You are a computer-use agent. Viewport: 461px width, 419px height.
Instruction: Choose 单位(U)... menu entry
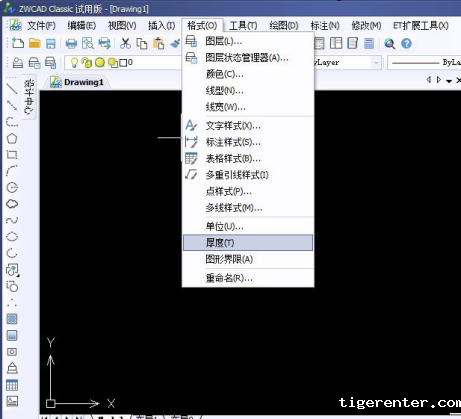(248, 227)
